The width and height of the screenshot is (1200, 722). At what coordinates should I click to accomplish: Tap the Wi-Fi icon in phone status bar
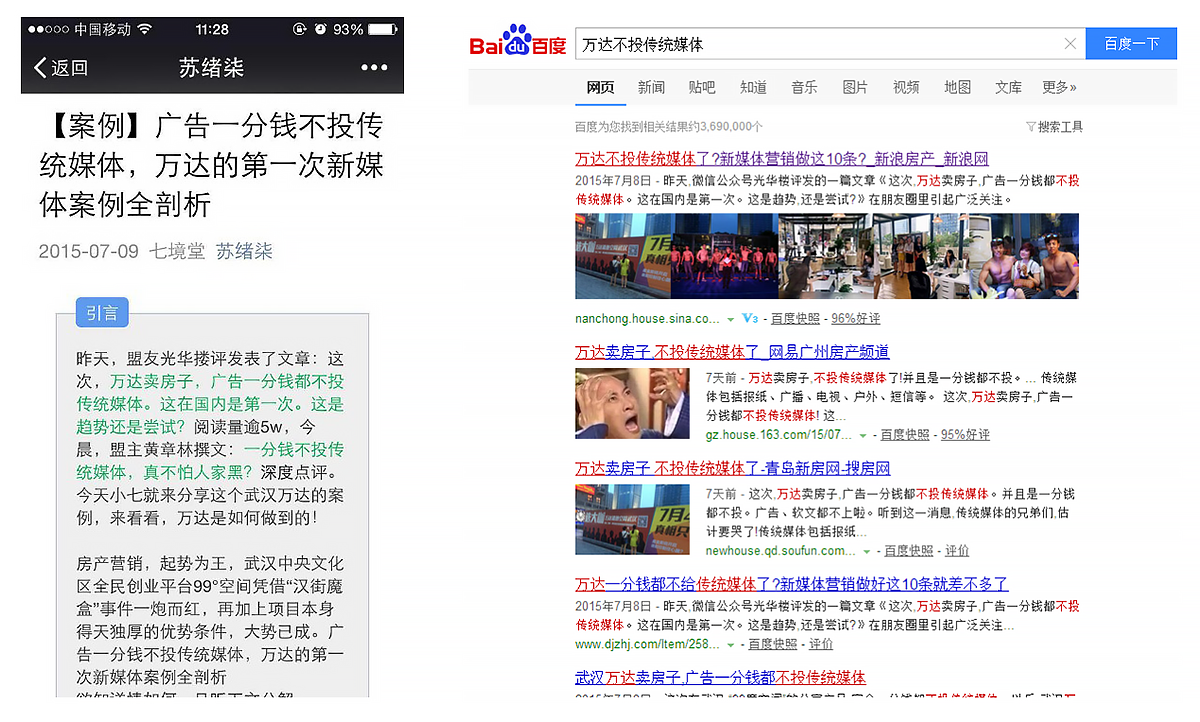[x=145, y=30]
